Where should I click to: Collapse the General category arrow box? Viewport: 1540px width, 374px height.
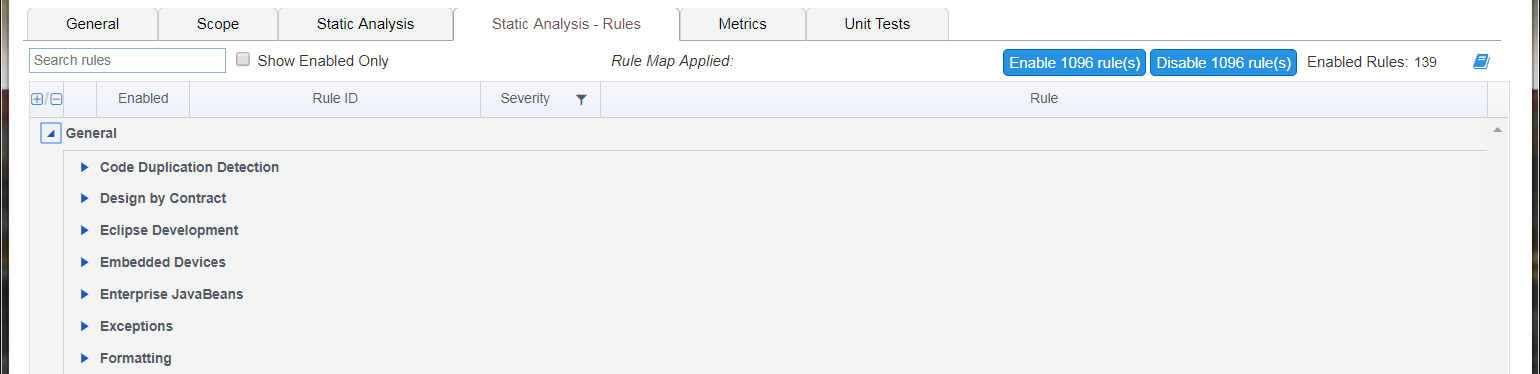pos(50,133)
